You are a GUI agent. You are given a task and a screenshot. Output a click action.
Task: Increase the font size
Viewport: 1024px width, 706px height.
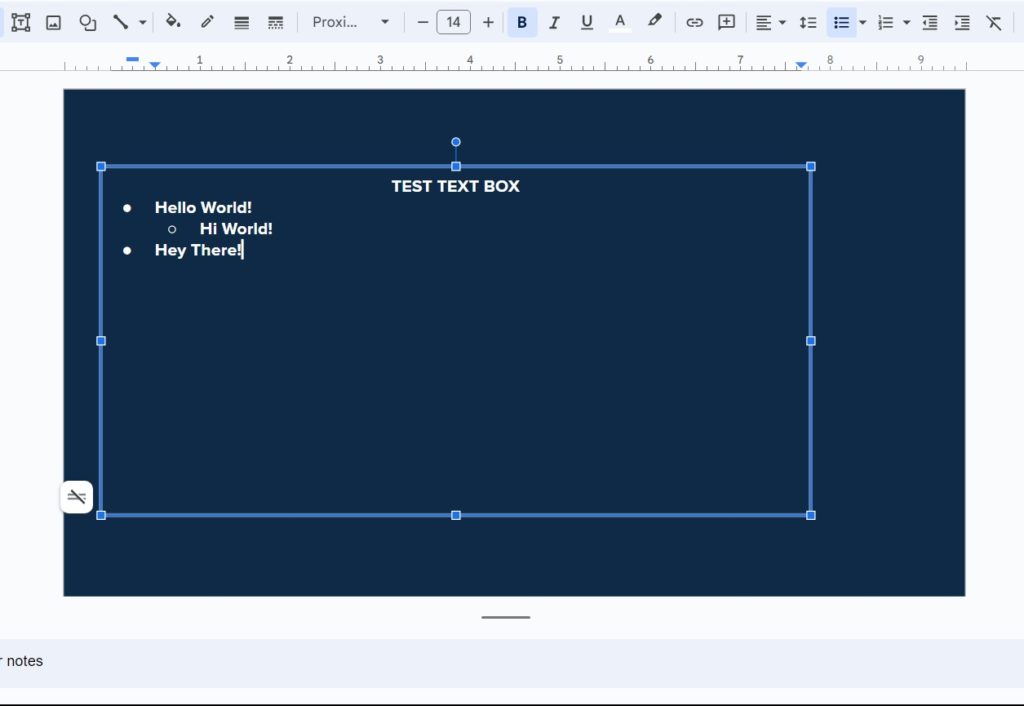coord(488,21)
